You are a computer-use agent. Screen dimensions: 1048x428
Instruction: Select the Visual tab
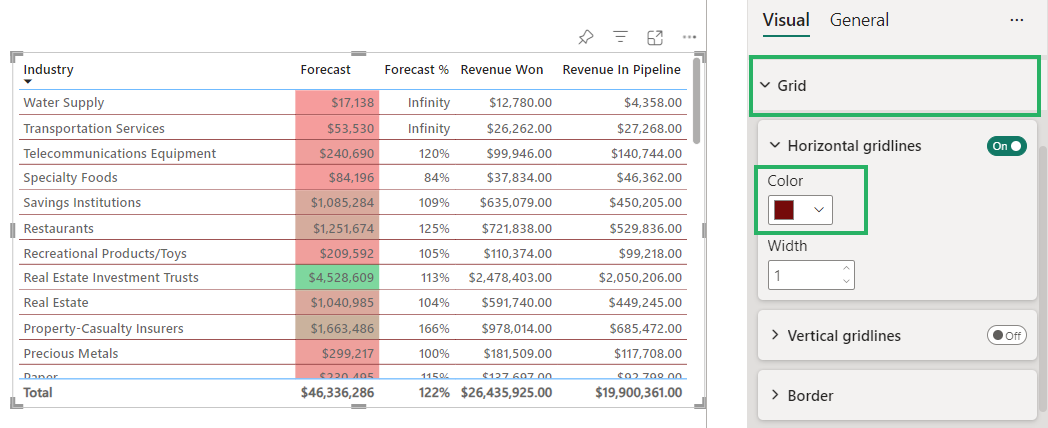tap(786, 20)
